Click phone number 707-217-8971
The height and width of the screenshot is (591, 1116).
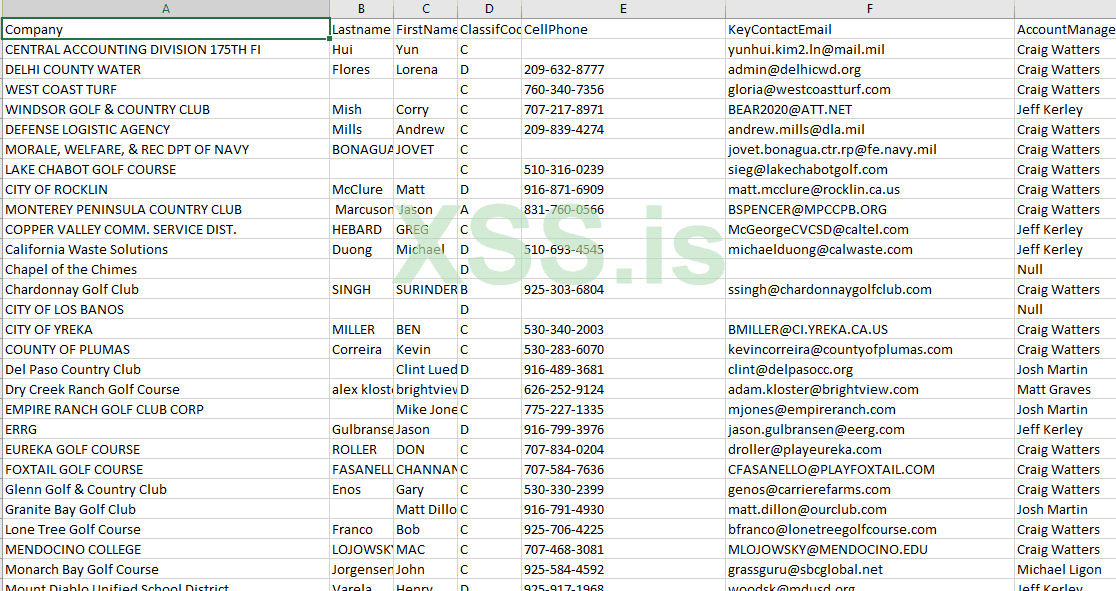564,109
